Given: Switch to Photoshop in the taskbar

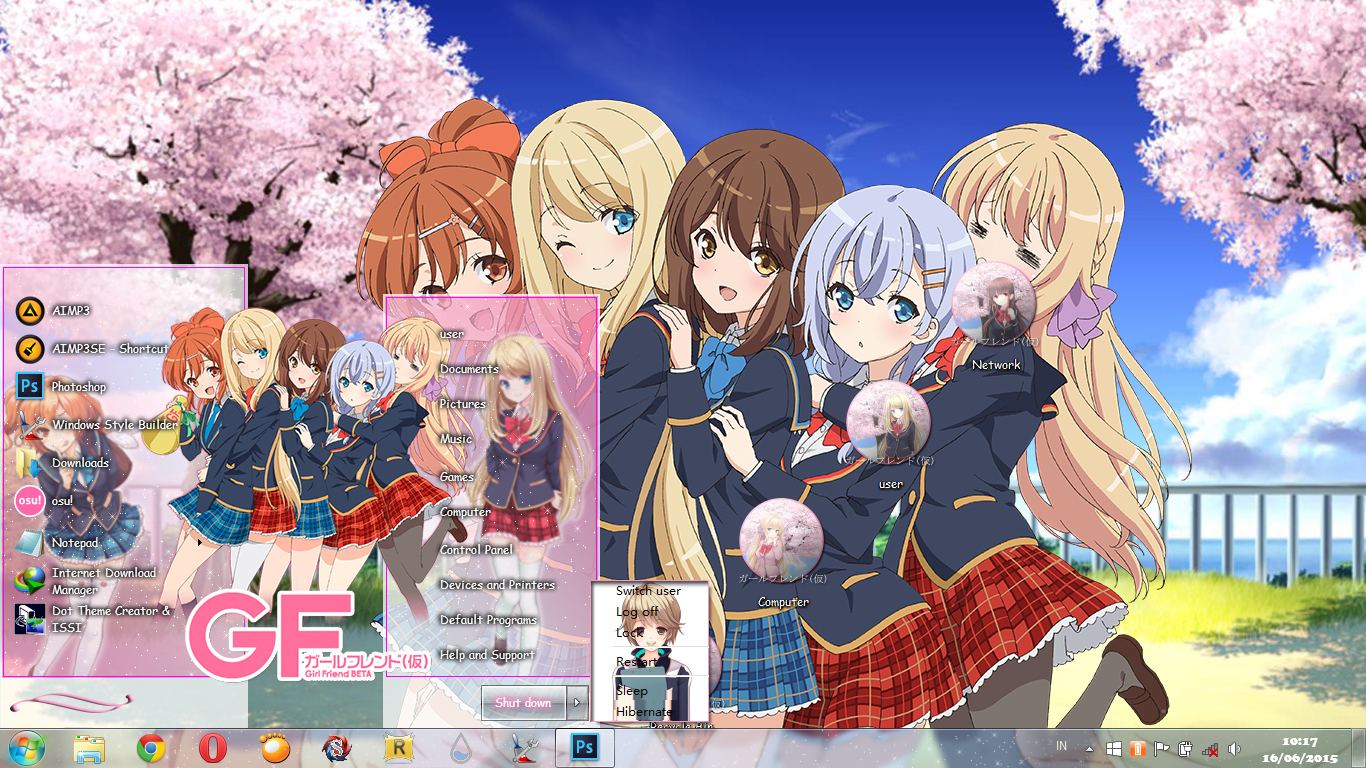Looking at the screenshot, I should pyautogui.click(x=585, y=748).
